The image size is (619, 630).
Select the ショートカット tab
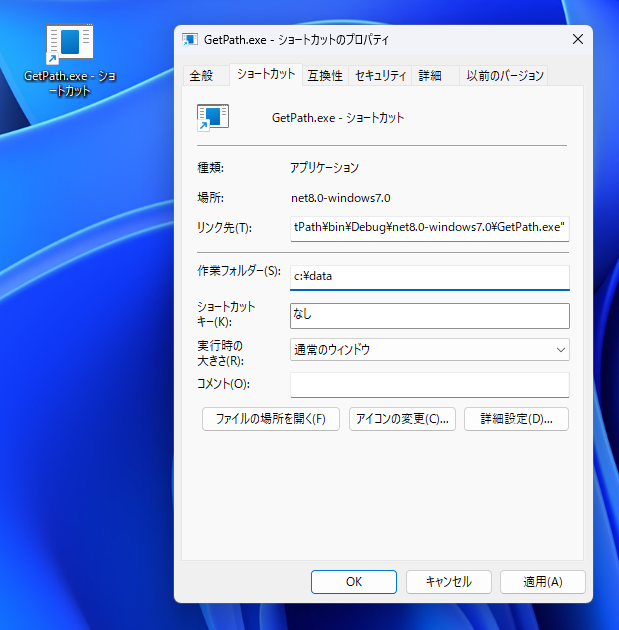click(266, 74)
